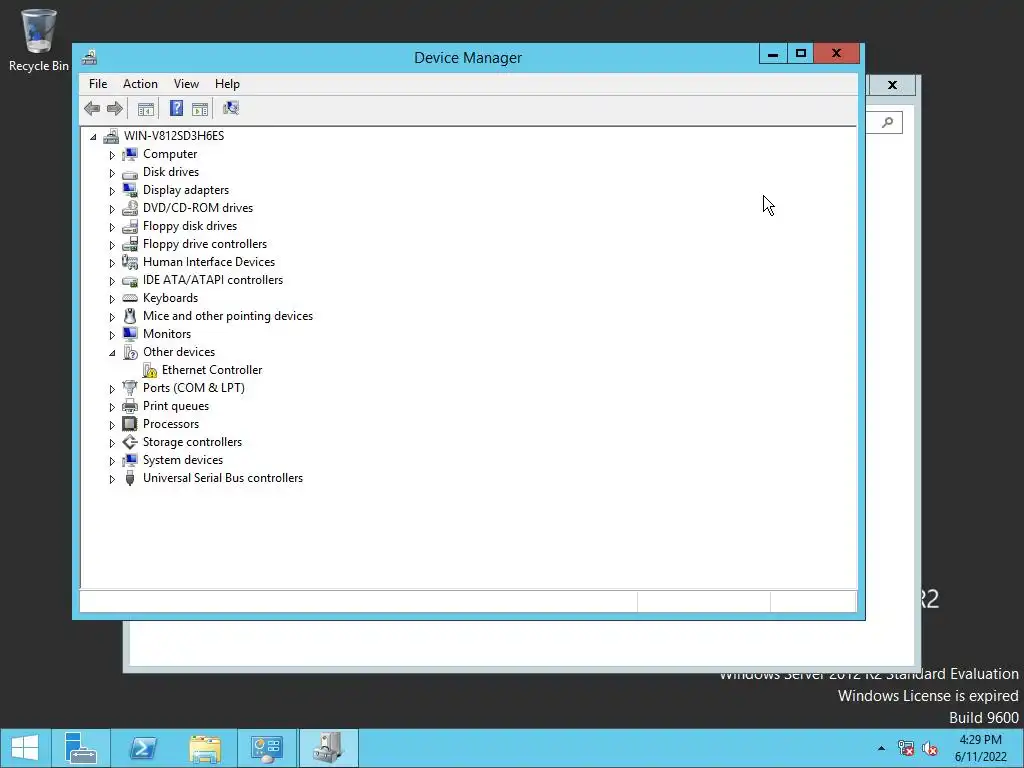The height and width of the screenshot is (768, 1024).
Task: Open the Action menu
Action: coord(140,84)
